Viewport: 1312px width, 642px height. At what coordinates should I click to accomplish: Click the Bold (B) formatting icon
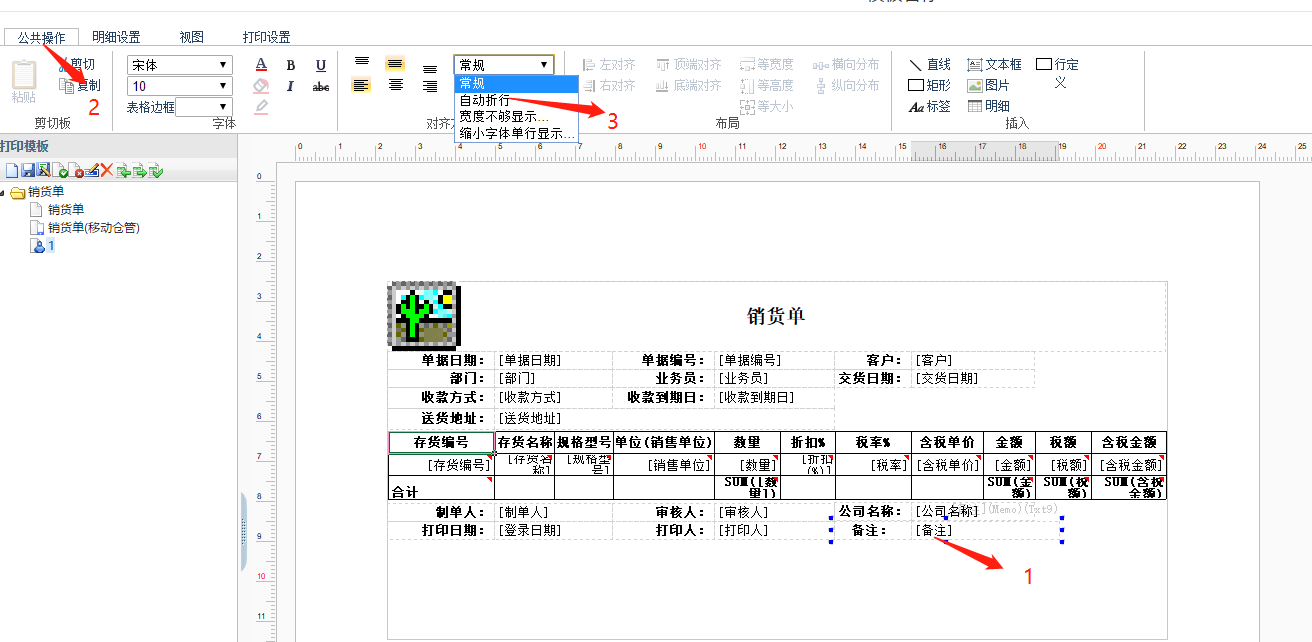(291, 65)
